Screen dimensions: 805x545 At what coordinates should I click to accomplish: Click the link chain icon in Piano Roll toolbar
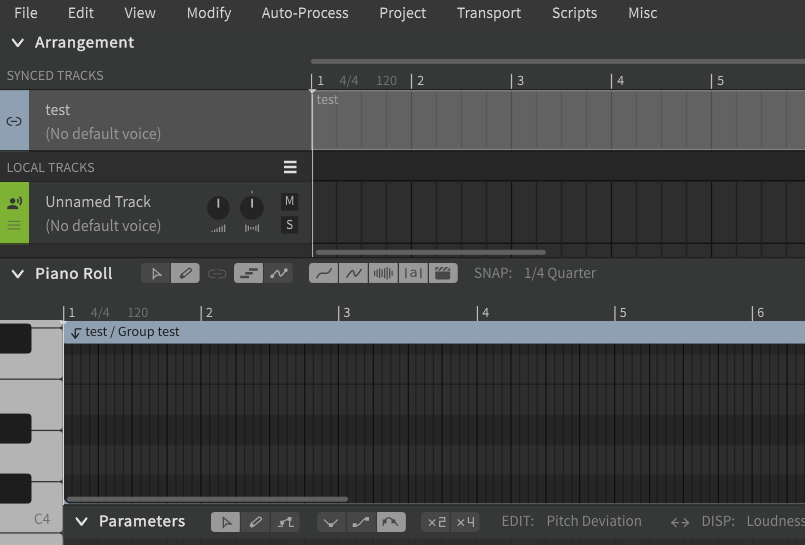[x=217, y=274]
